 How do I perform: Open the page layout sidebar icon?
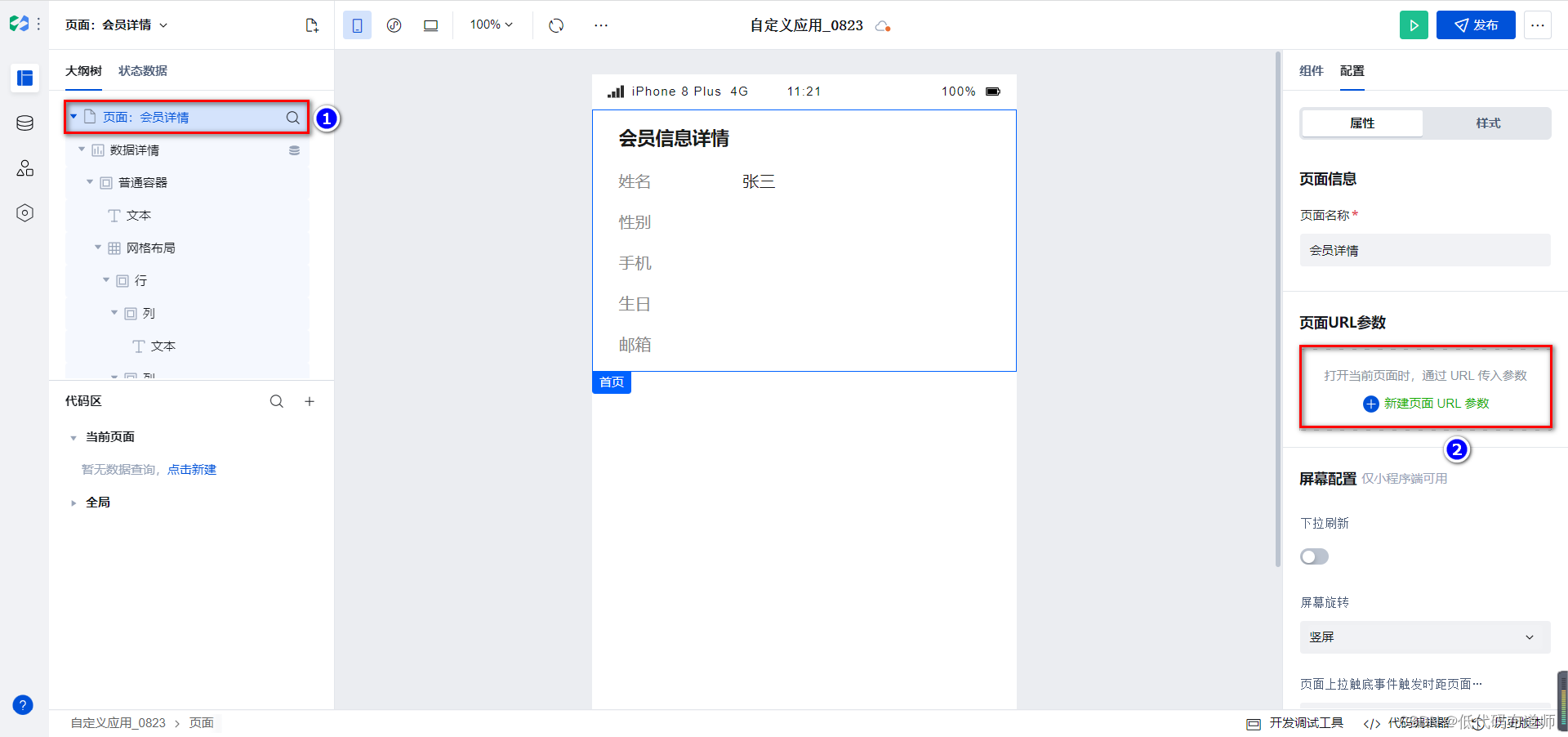24,78
